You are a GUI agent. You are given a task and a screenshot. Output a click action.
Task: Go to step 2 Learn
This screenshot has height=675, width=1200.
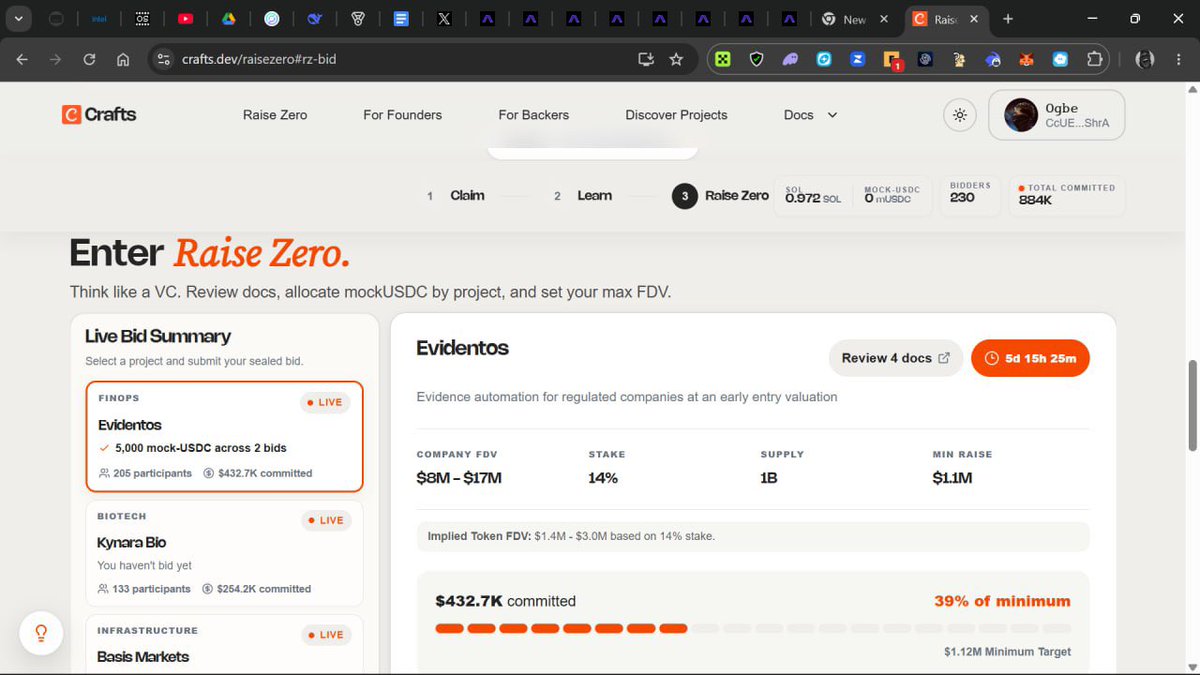click(x=583, y=196)
